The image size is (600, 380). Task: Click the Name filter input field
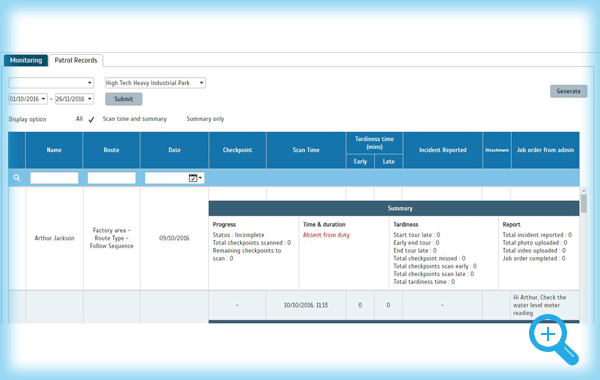click(54, 178)
